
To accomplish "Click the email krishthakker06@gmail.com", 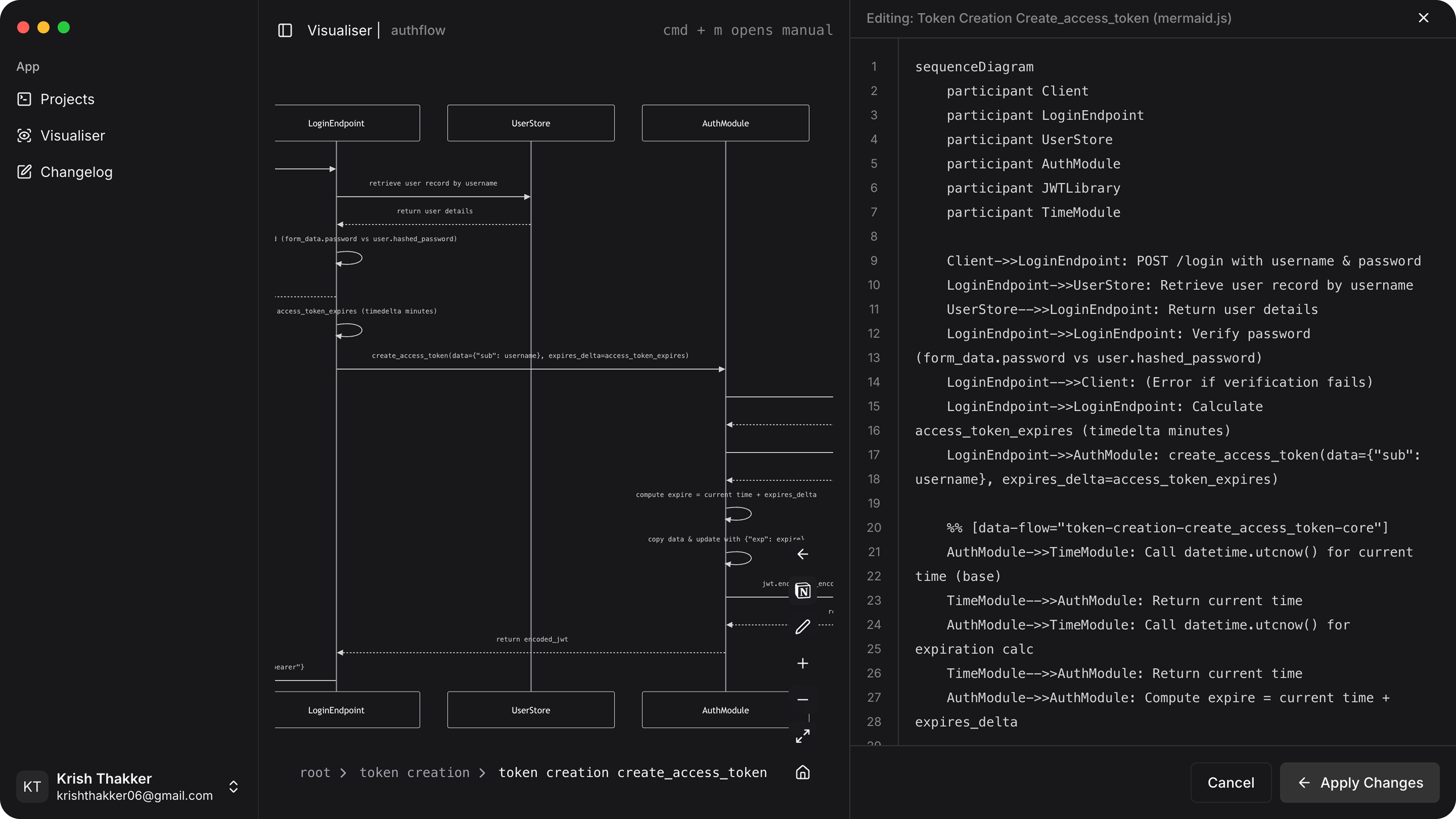I will 134,796.
